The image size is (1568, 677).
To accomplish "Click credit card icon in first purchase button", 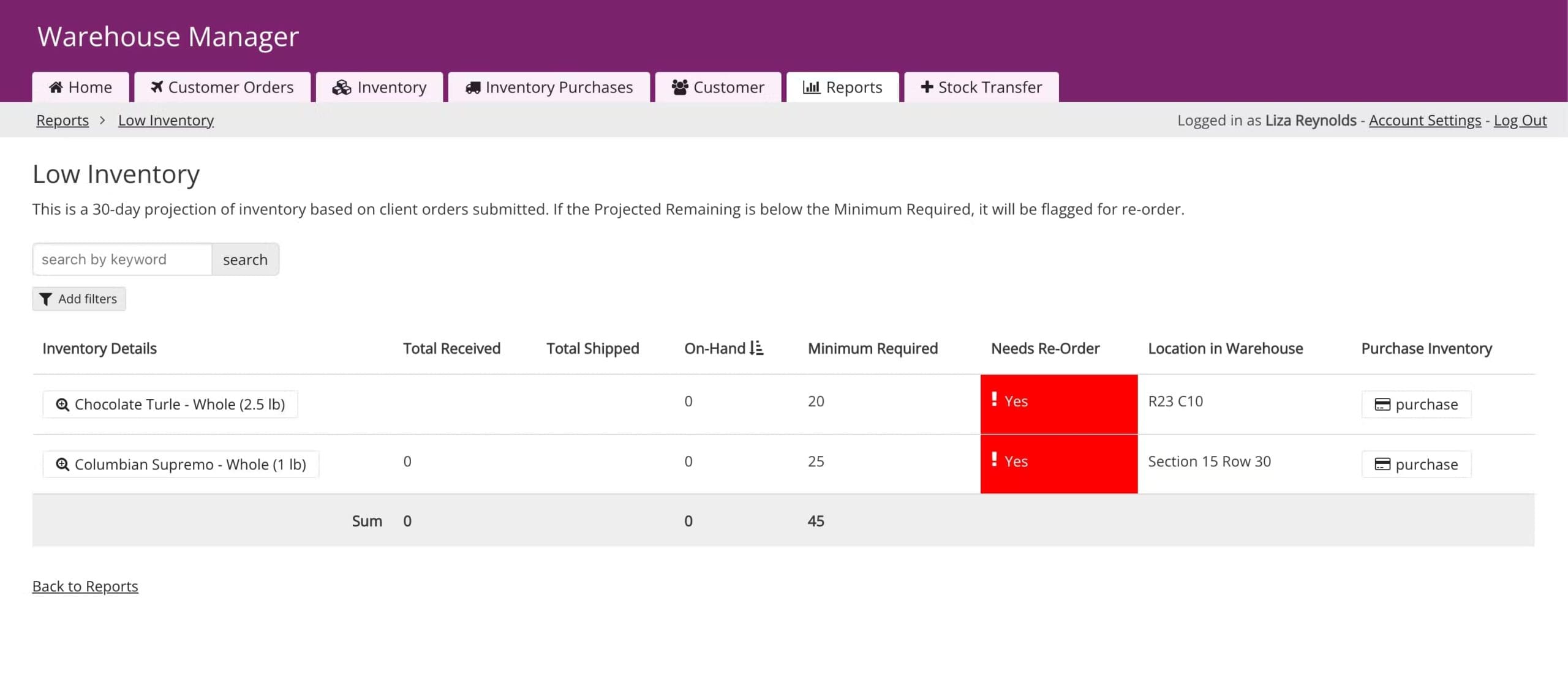I will tap(1382, 405).
